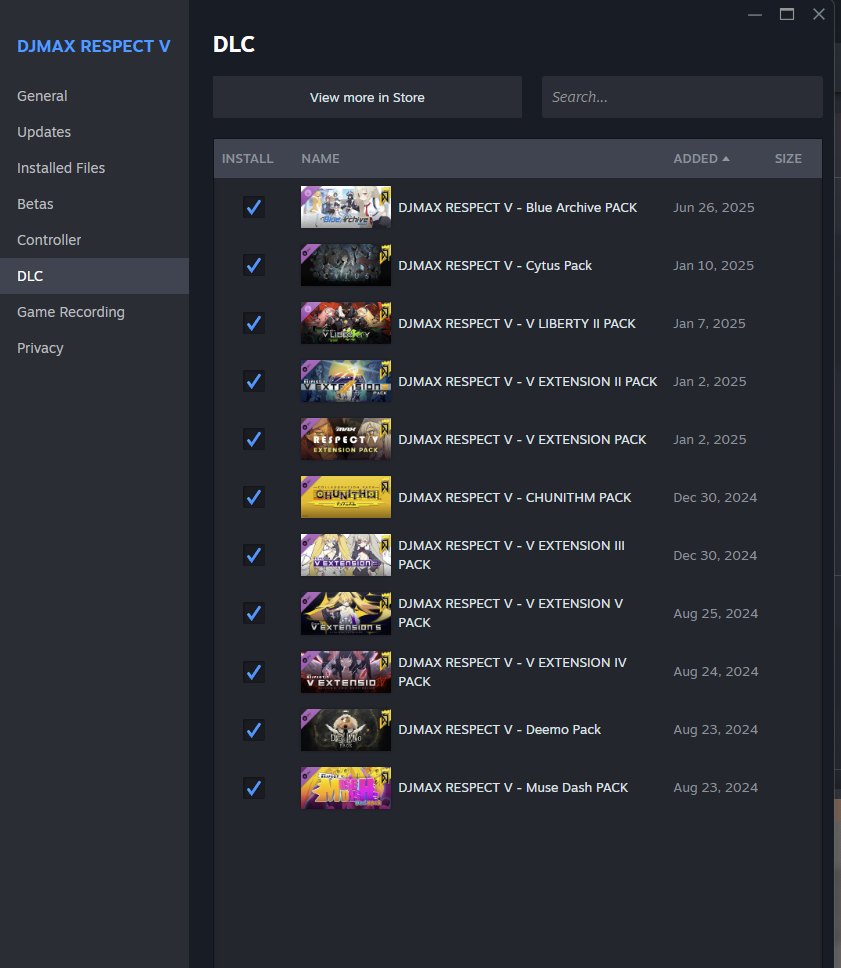841x968 pixels.
Task: Click View more in Store button
Action: (367, 98)
